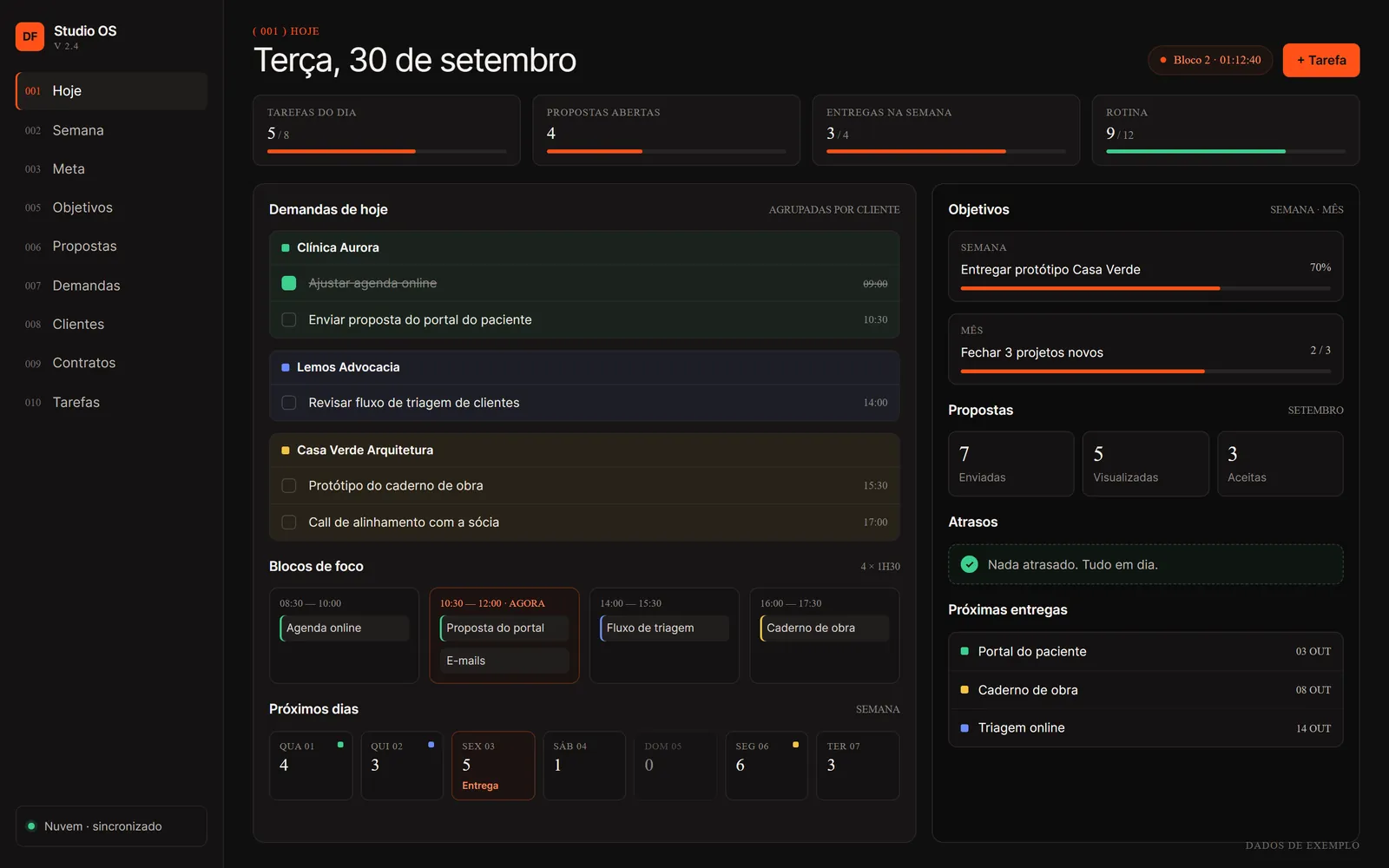Mark Revisar fluxo de triagem de clientes done

pos(289,403)
